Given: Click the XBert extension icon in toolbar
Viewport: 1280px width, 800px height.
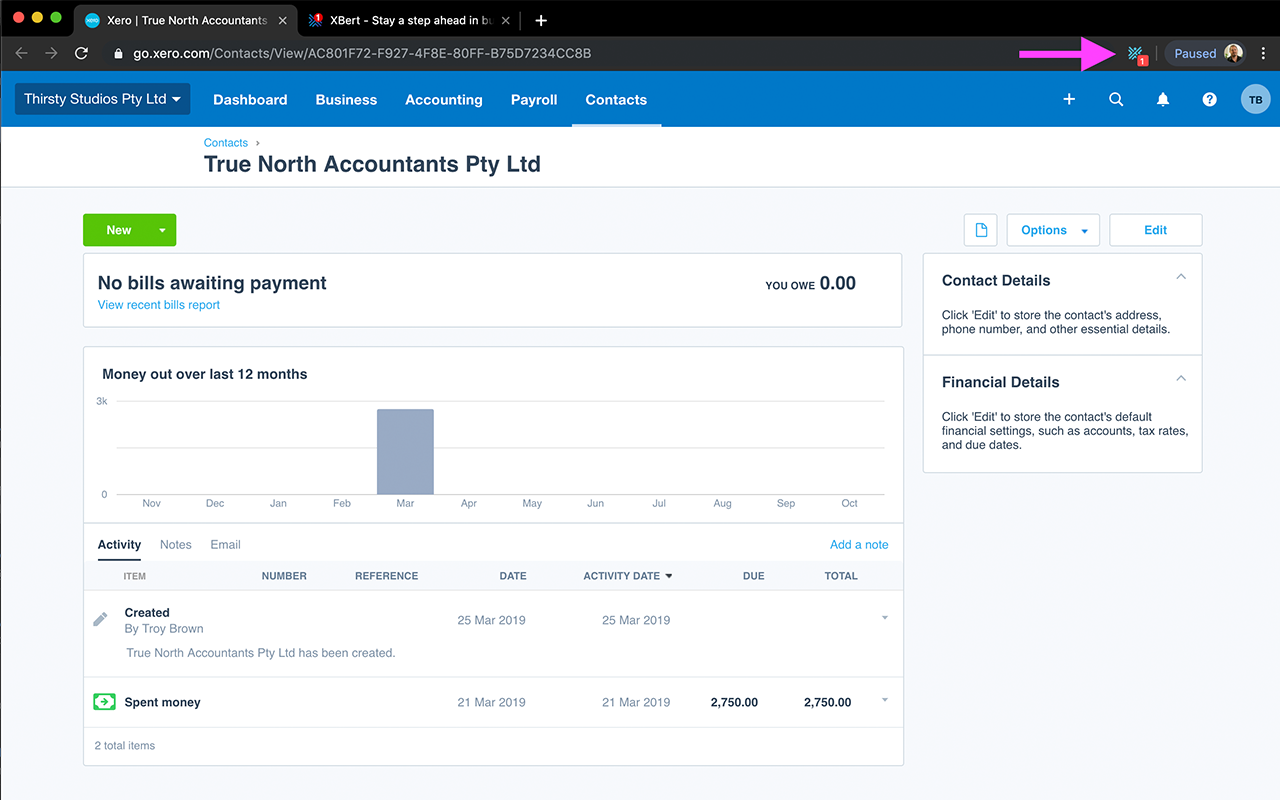Looking at the screenshot, I should click(1135, 54).
